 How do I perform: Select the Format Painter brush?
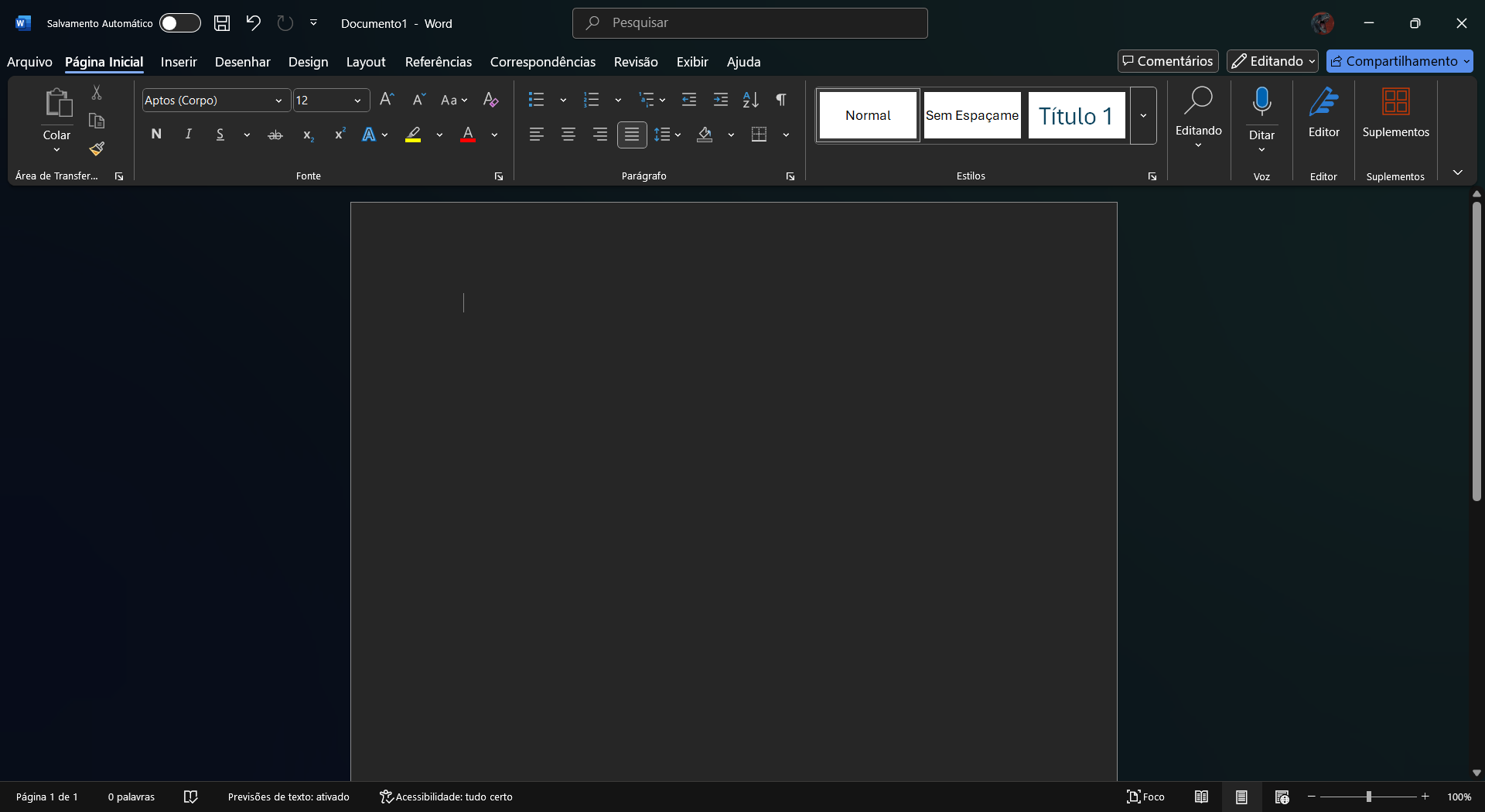point(97,148)
